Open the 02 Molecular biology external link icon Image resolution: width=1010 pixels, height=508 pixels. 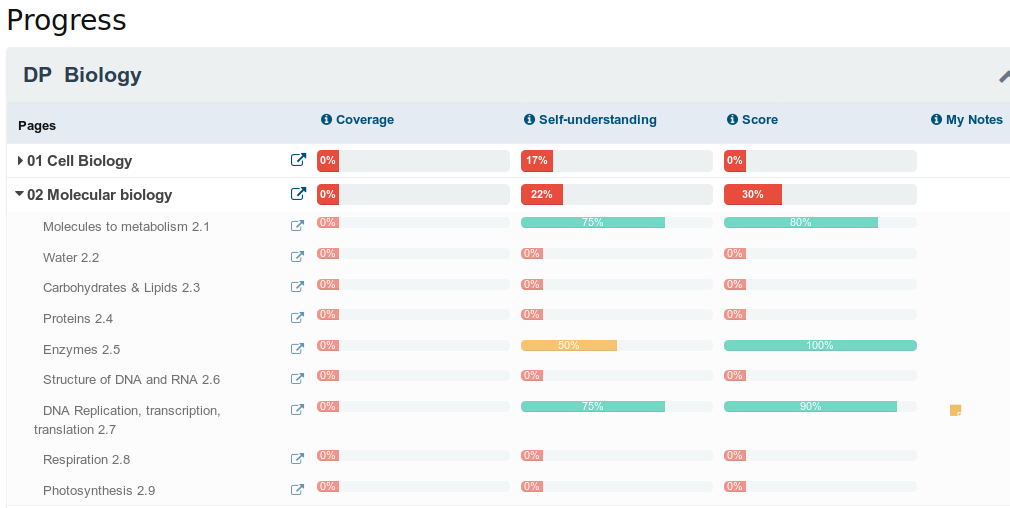(298, 194)
